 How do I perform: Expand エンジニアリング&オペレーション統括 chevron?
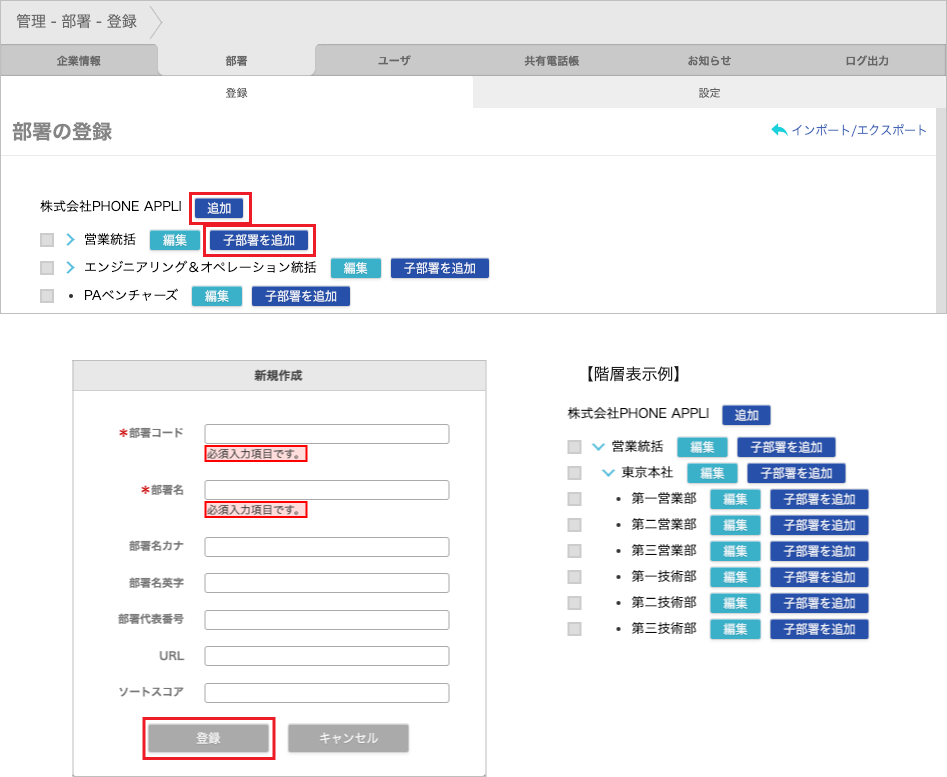(70, 267)
